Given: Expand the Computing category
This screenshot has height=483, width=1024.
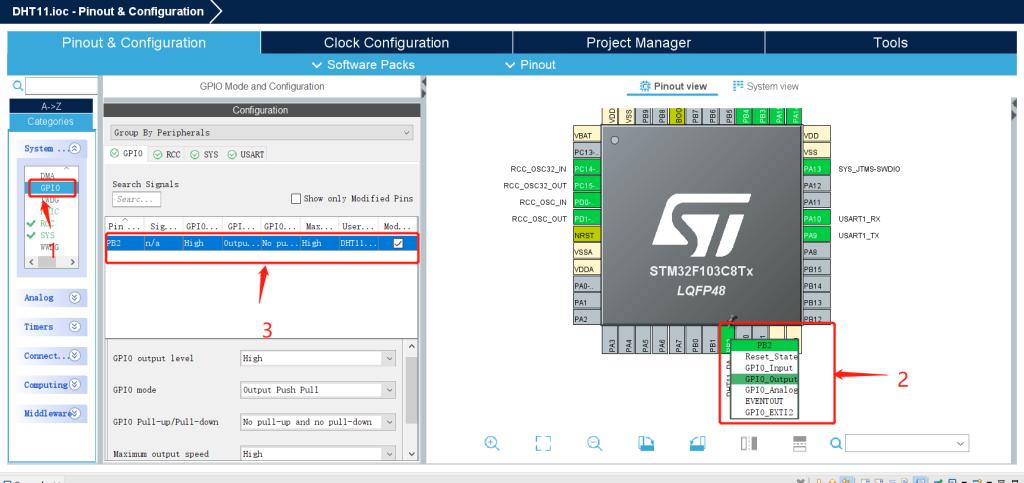Looking at the screenshot, I should coord(74,384).
